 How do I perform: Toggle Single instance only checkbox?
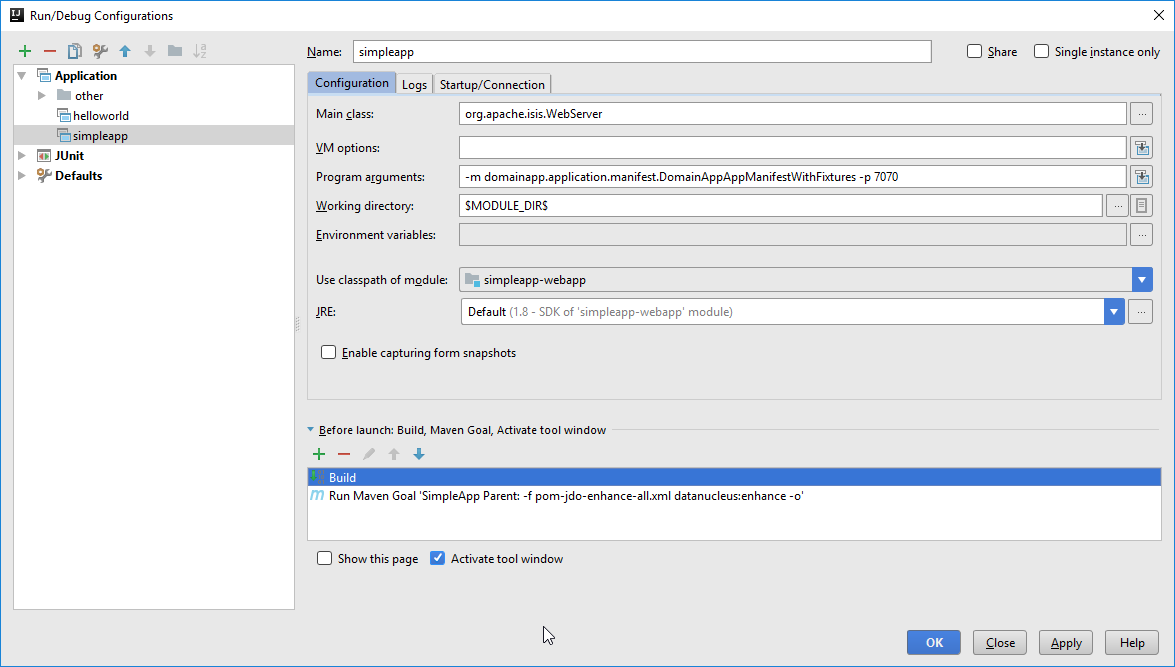pos(1042,52)
